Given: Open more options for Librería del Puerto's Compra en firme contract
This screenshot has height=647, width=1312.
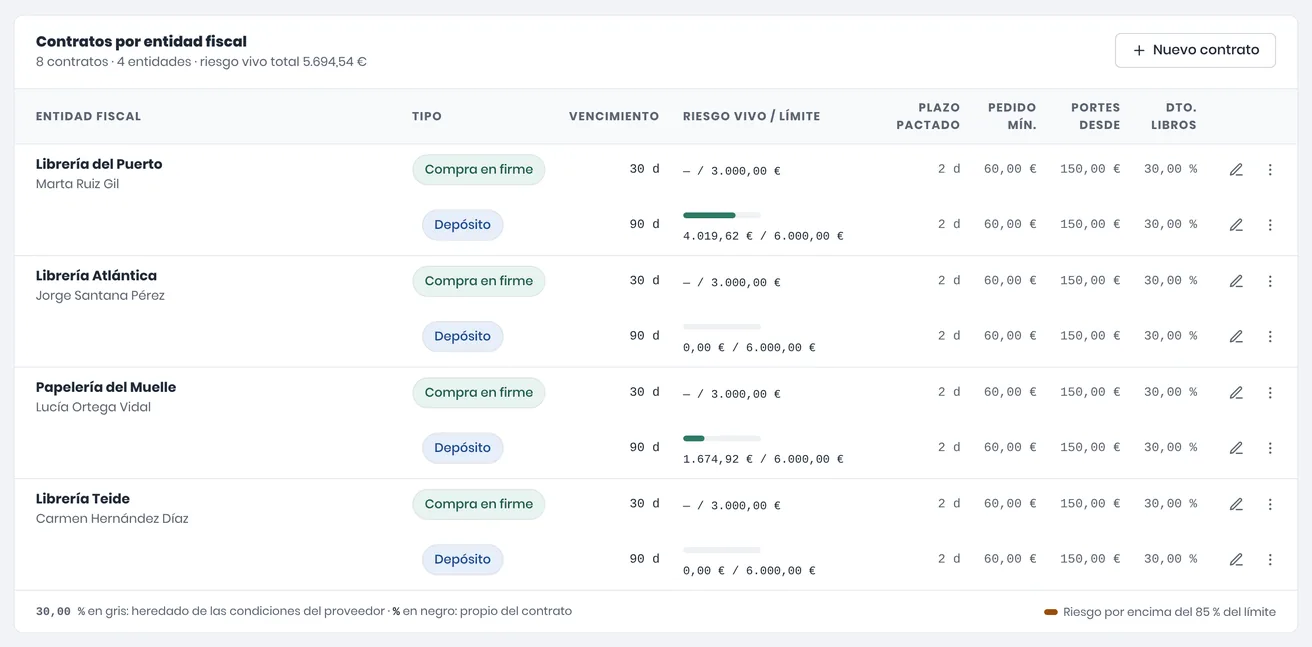Looking at the screenshot, I should (x=1270, y=170).
